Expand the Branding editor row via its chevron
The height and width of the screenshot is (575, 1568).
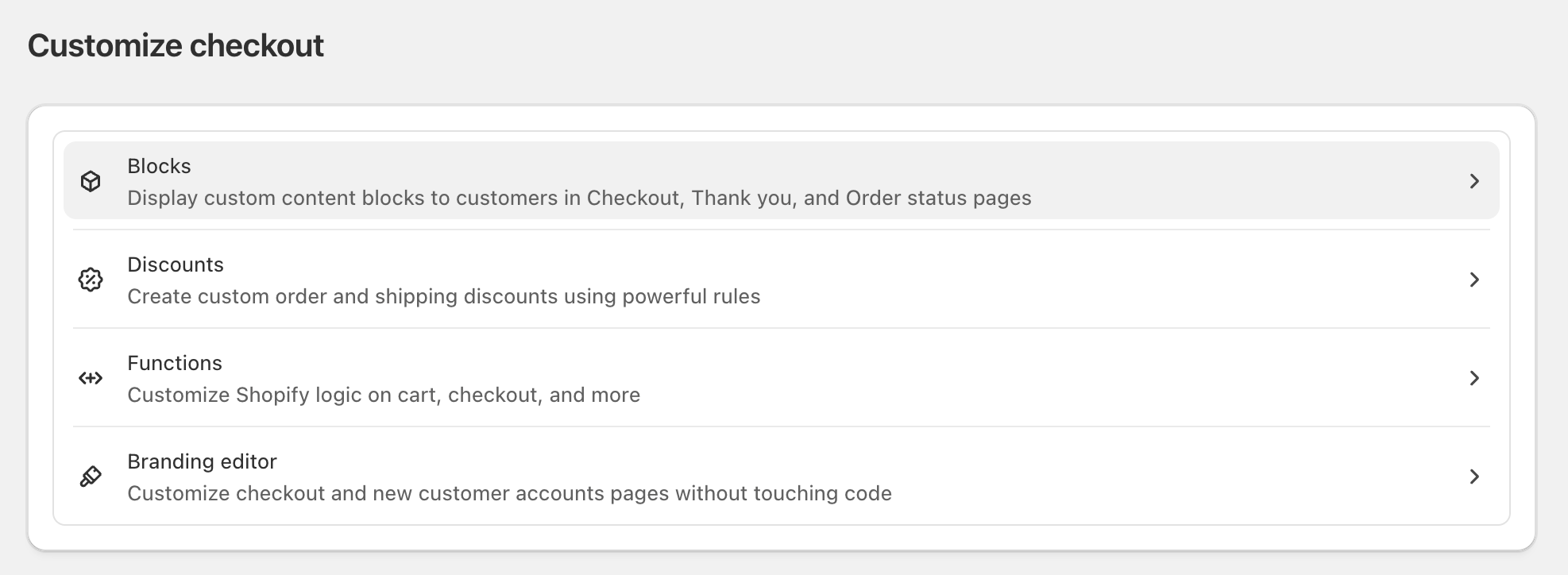pyautogui.click(x=1474, y=477)
